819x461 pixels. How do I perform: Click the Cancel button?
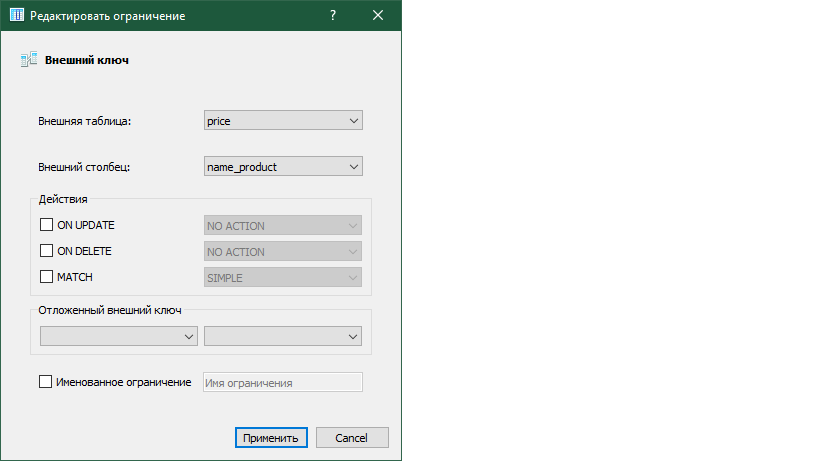click(352, 438)
